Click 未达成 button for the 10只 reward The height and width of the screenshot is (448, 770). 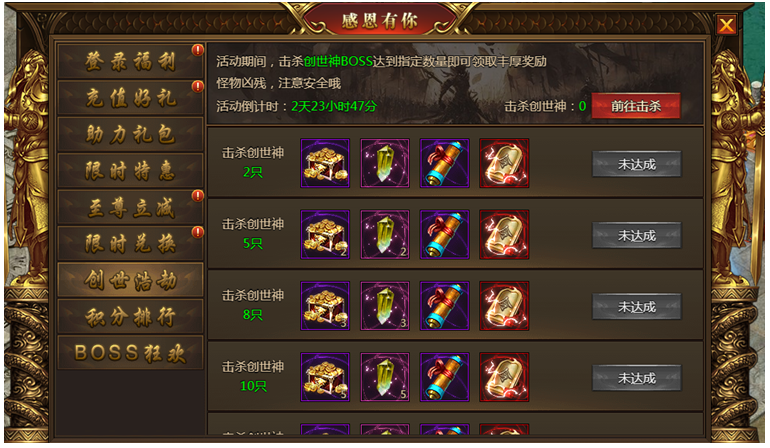[637, 378]
